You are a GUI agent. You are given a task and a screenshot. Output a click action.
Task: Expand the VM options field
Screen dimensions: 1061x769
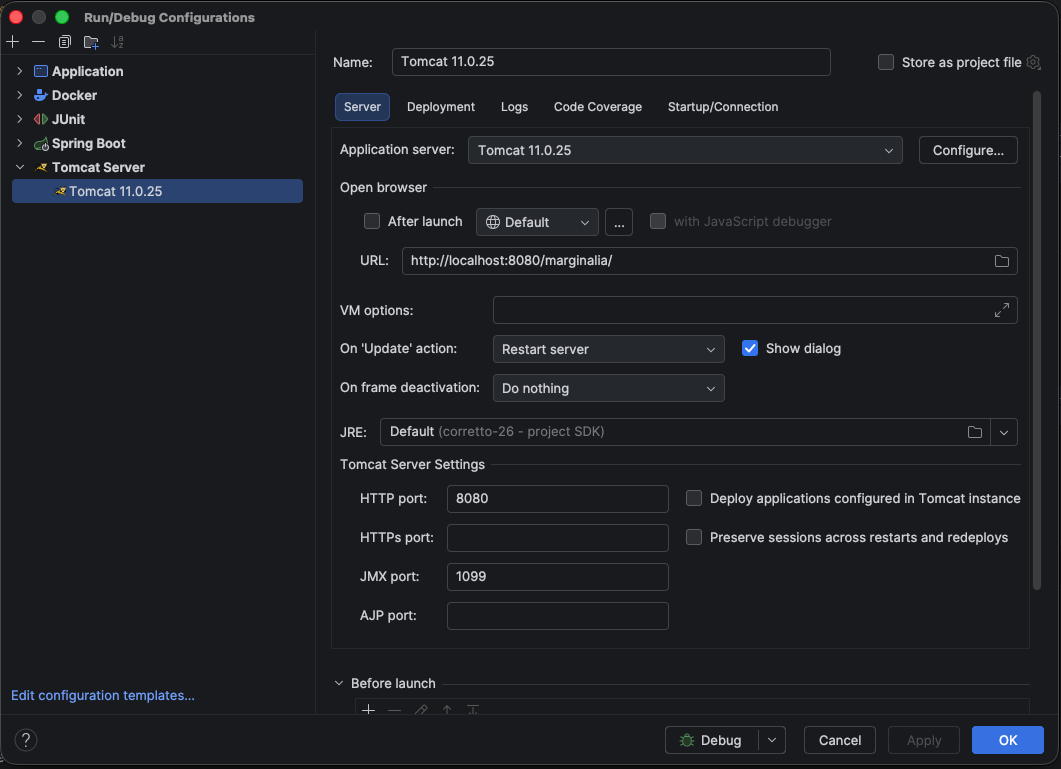[x=1001, y=310]
